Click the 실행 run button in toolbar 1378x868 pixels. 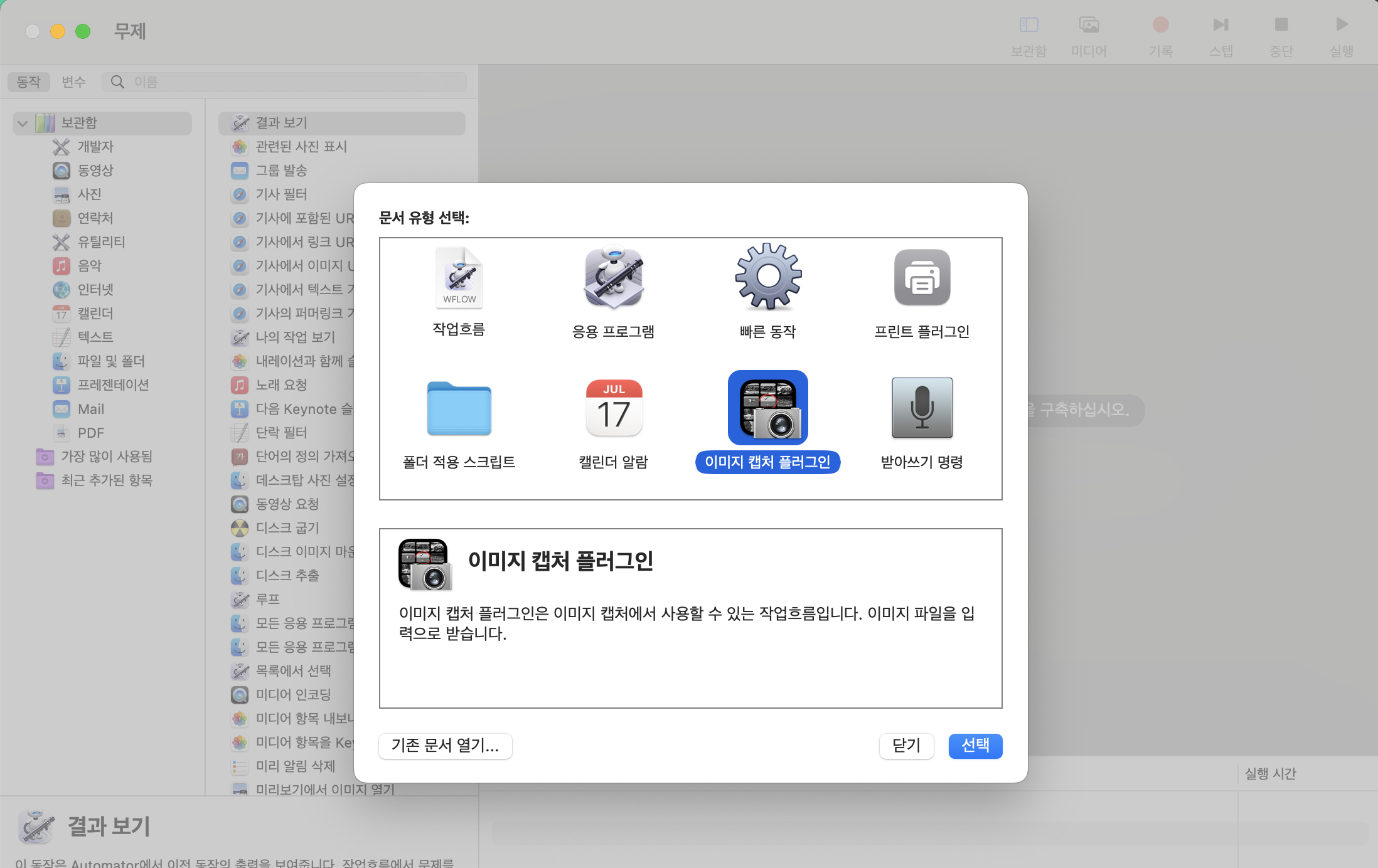(x=1341, y=25)
